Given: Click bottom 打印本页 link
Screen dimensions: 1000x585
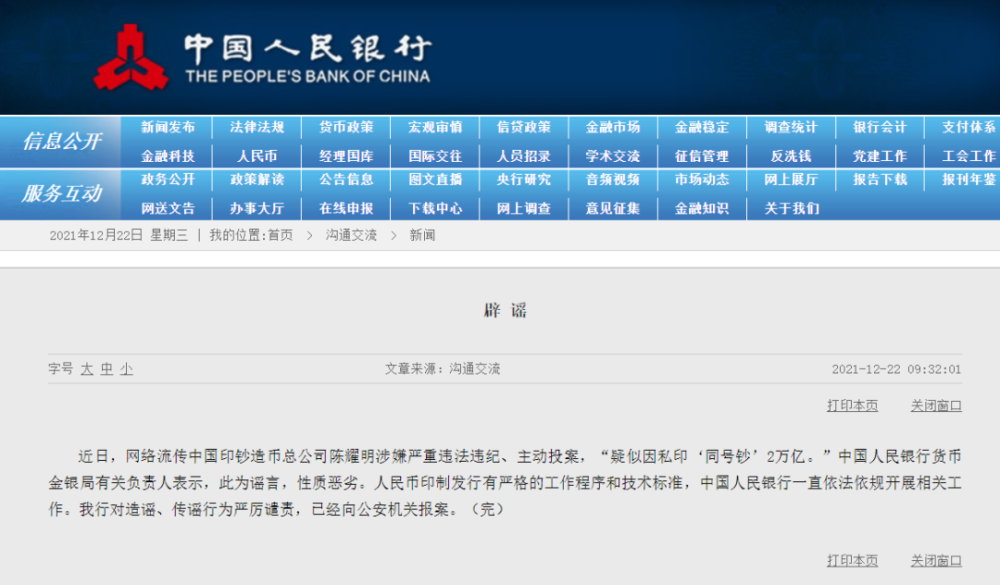Looking at the screenshot, I should (852, 561).
